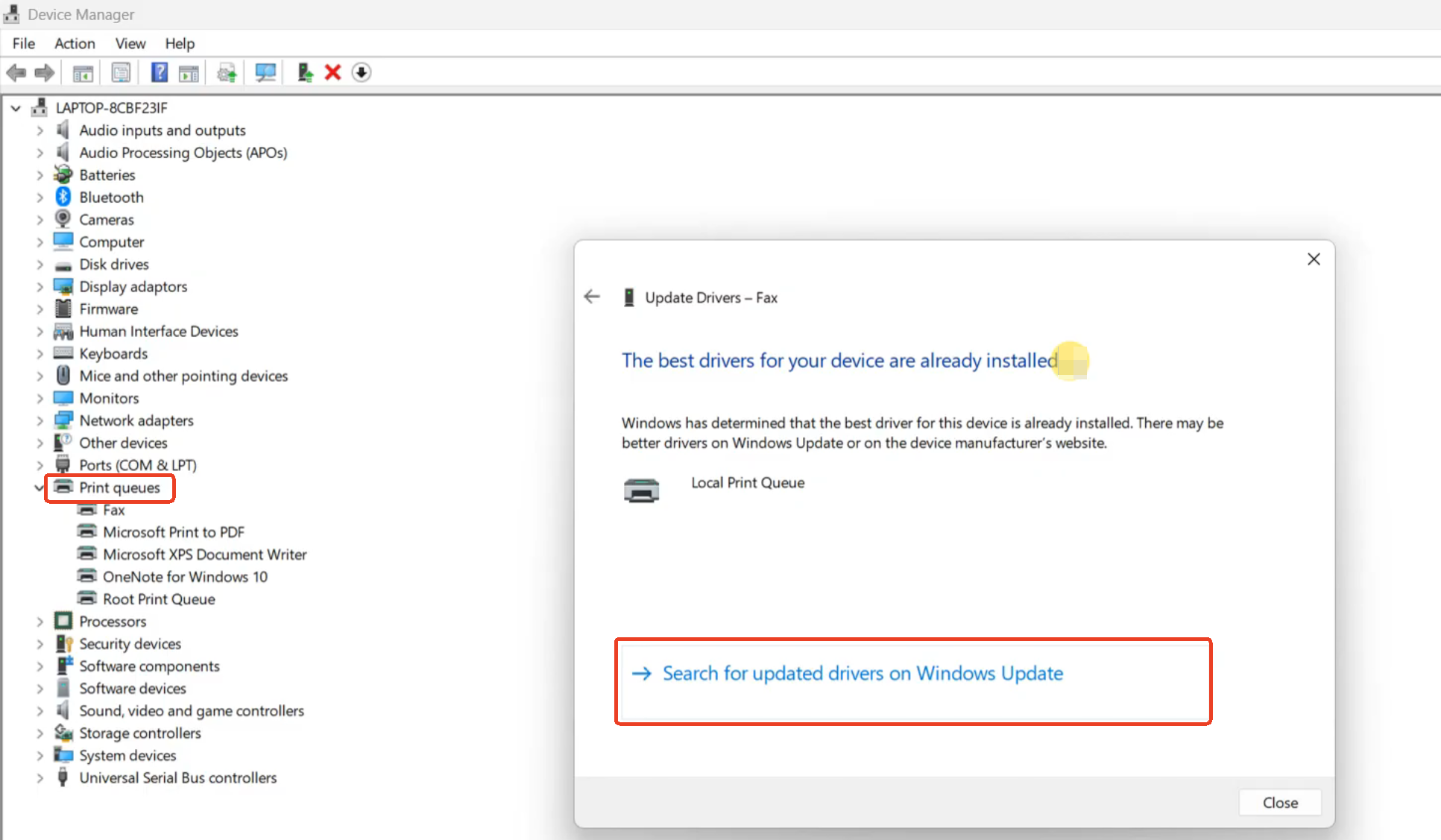The width and height of the screenshot is (1441, 840).
Task: Click the Storage controllers icon
Action: click(63, 733)
